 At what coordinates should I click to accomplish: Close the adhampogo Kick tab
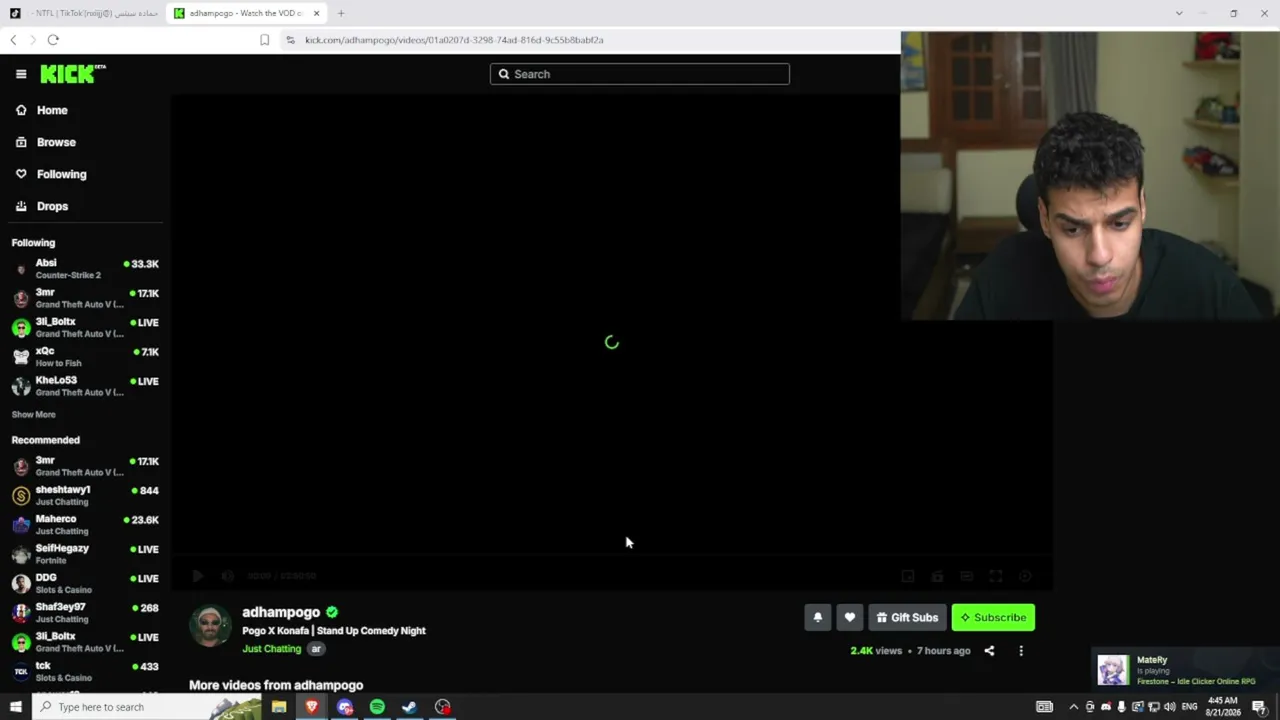[x=317, y=13]
